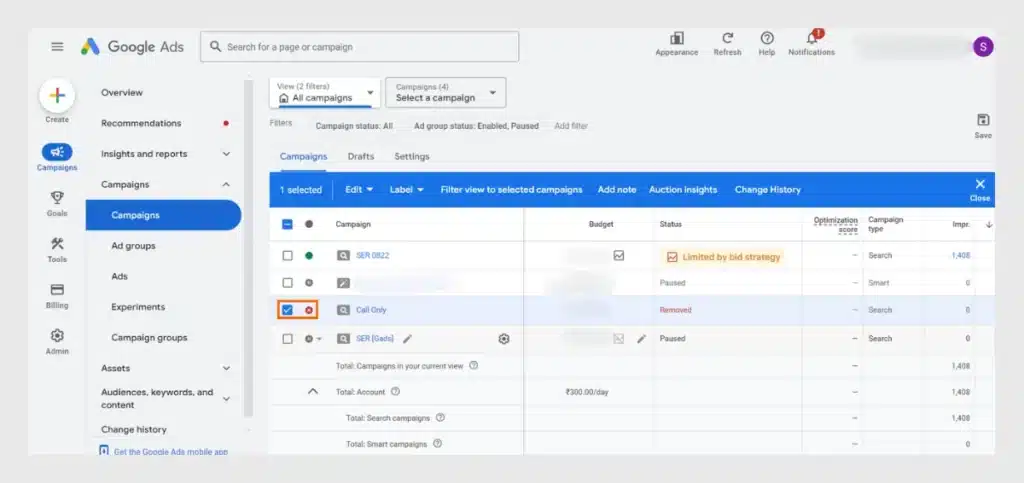Viewport: 1024px width, 483px height.
Task: Click Add note in blue bar
Action: [x=616, y=189]
